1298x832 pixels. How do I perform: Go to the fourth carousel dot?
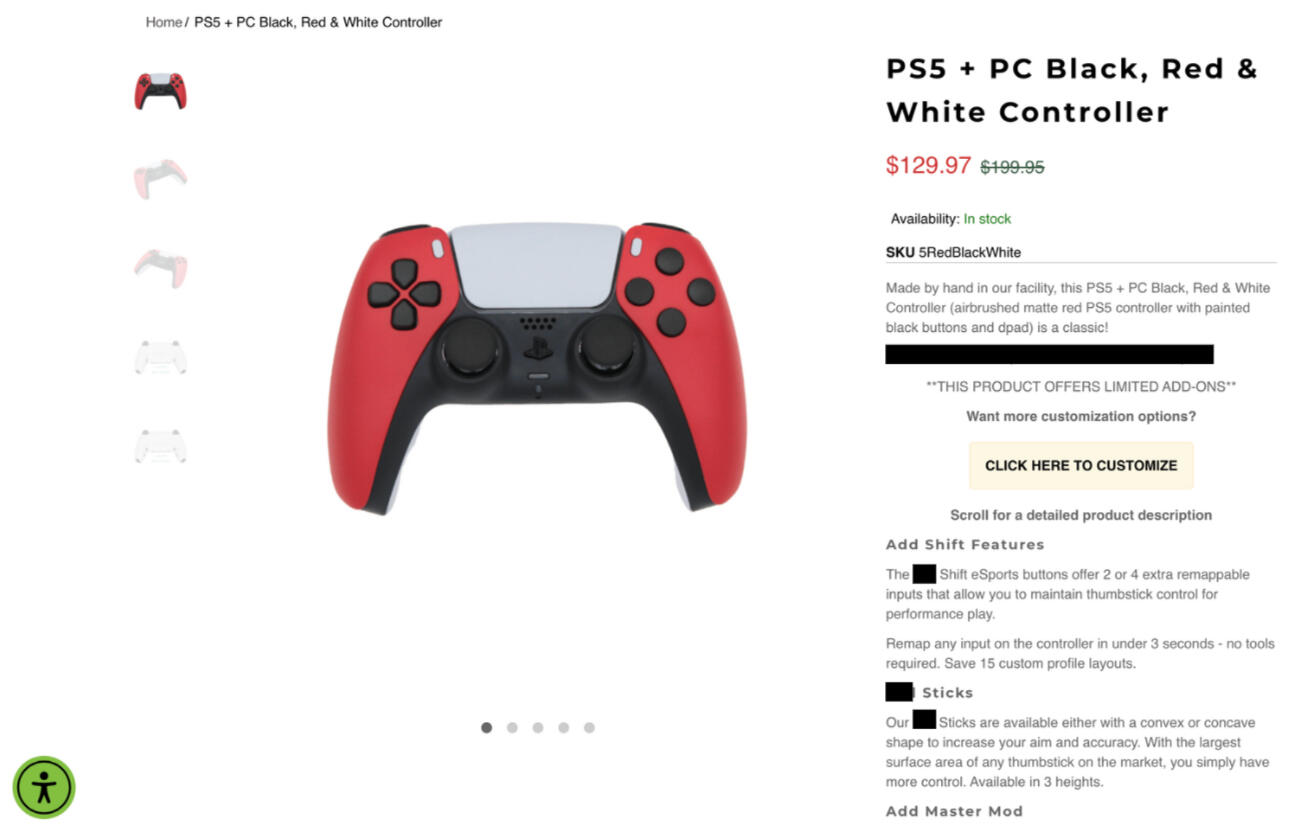564,728
